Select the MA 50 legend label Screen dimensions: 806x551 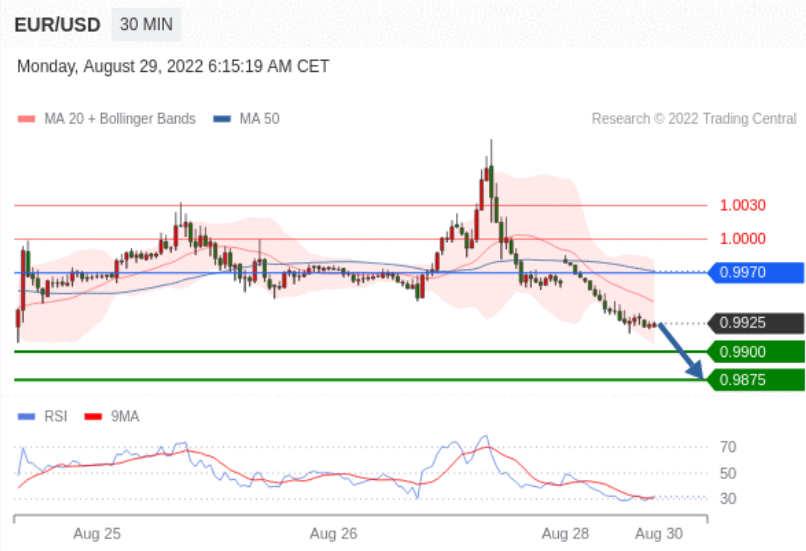[260, 119]
